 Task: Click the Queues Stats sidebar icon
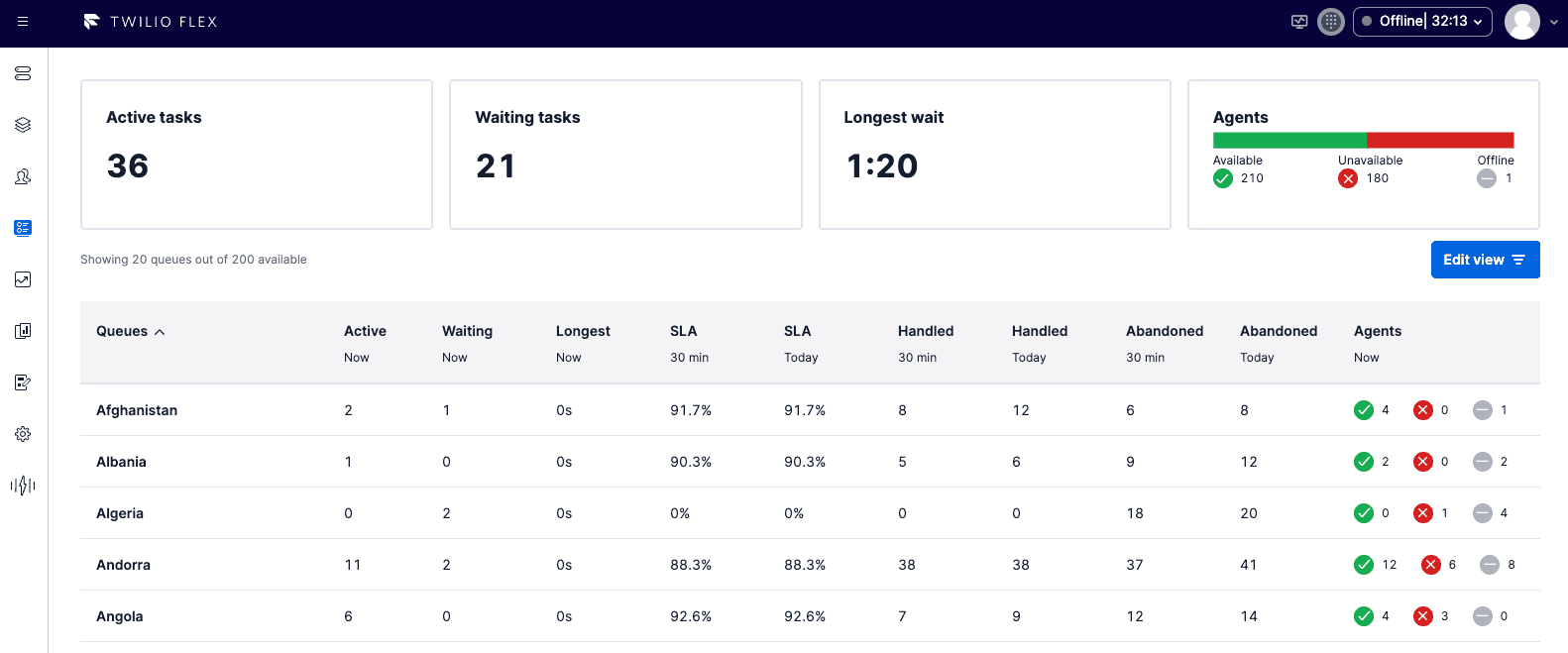coord(22,228)
